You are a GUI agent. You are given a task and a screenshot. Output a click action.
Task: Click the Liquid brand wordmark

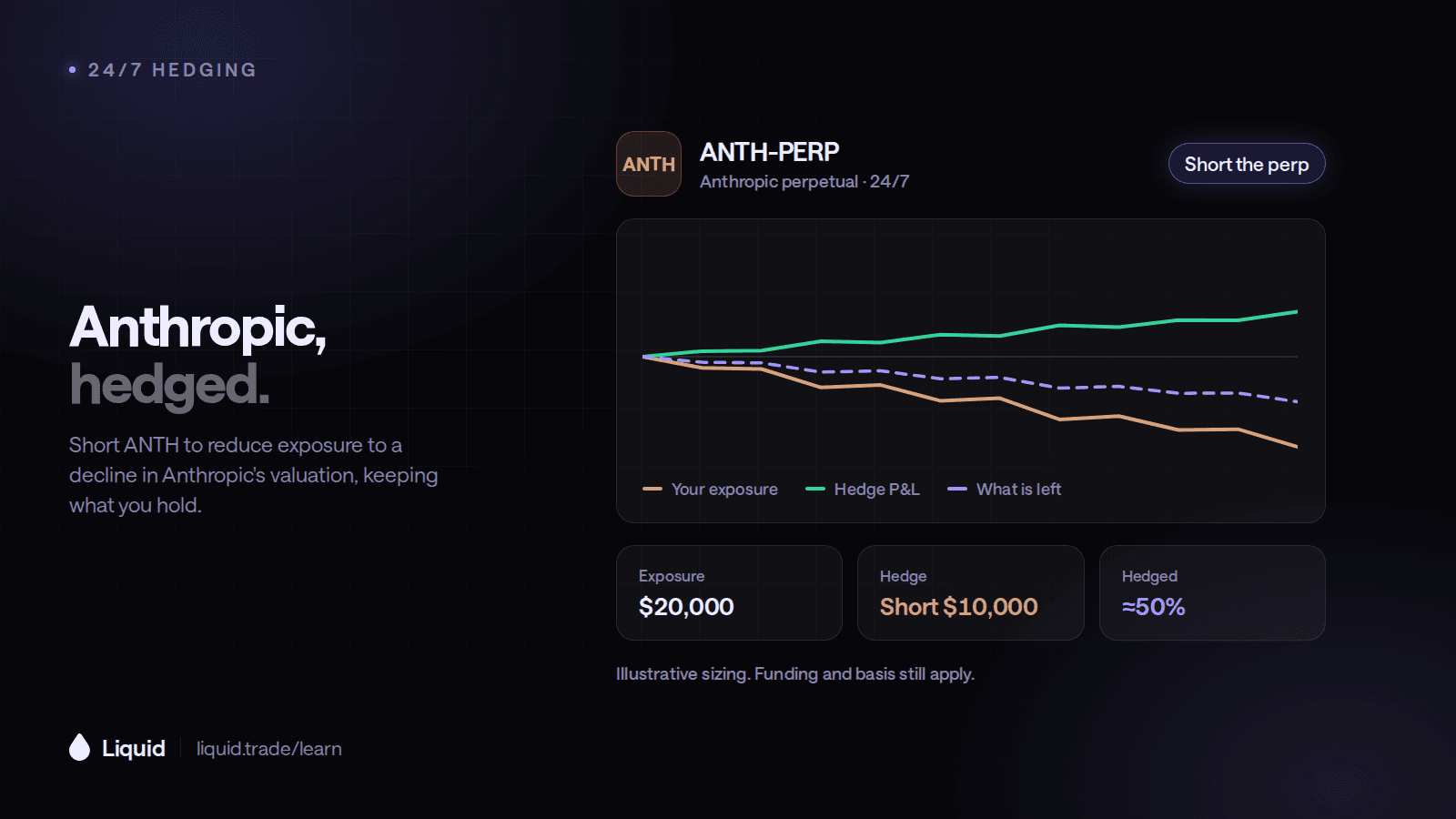(134, 748)
